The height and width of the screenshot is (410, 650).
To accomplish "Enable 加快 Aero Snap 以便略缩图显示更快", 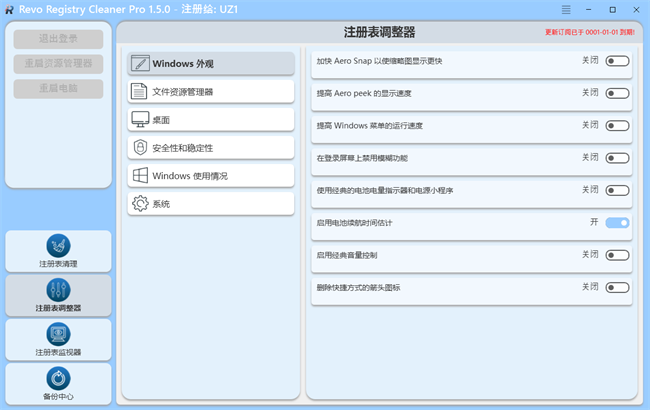I will pos(617,61).
